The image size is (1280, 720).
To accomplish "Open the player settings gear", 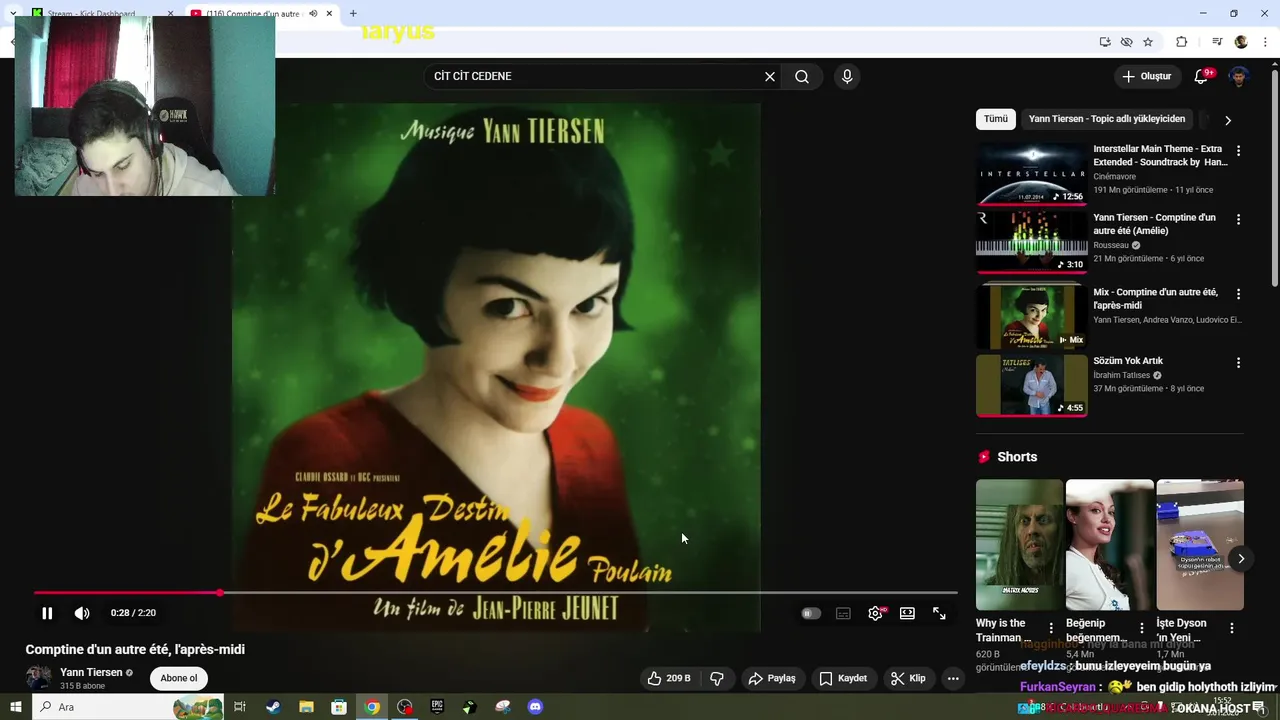I will pyautogui.click(x=875, y=613).
